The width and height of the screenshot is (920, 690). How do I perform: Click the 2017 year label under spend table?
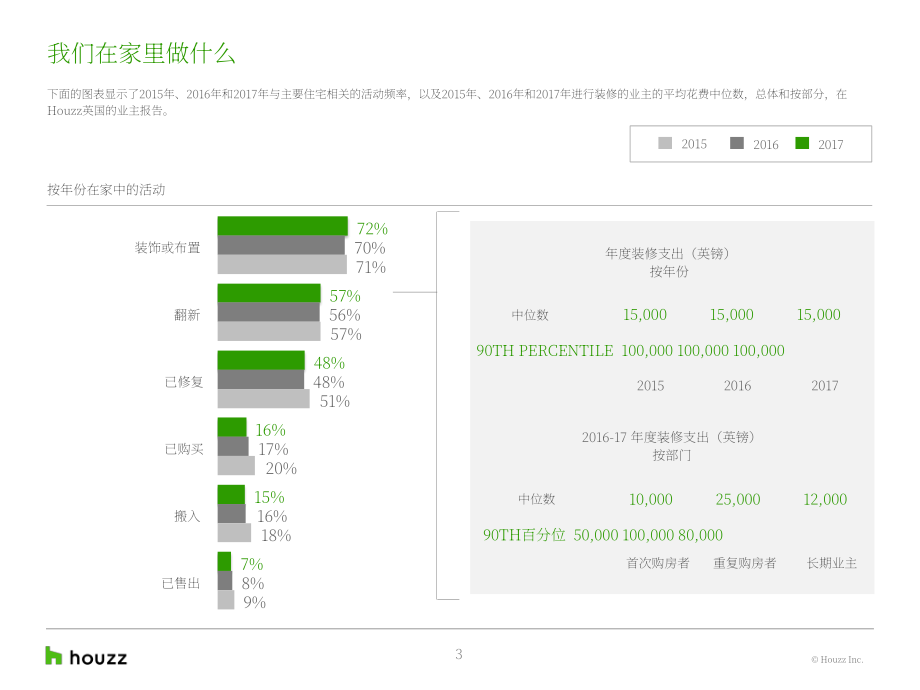(825, 385)
